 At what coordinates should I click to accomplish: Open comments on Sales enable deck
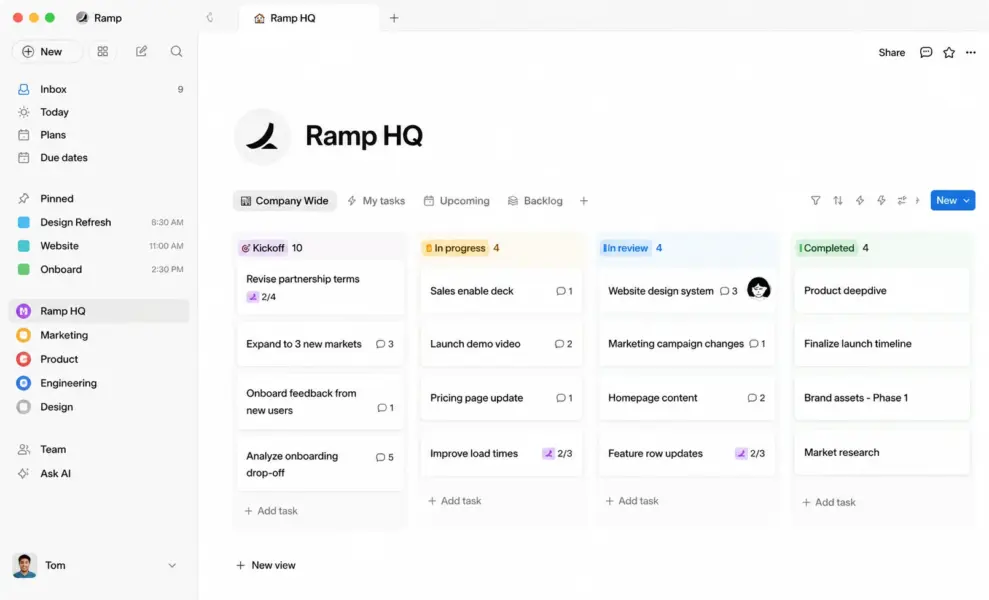tap(565, 291)
